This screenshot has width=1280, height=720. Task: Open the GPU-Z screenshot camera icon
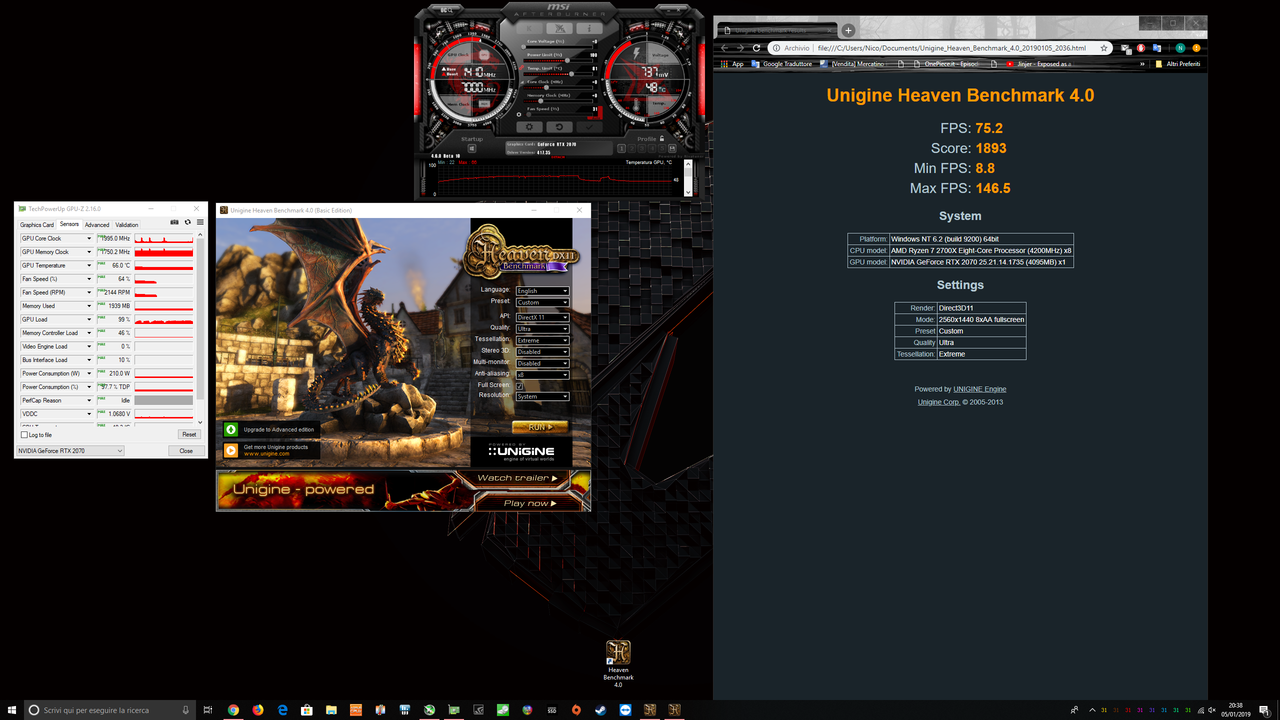tap(174, 222)
